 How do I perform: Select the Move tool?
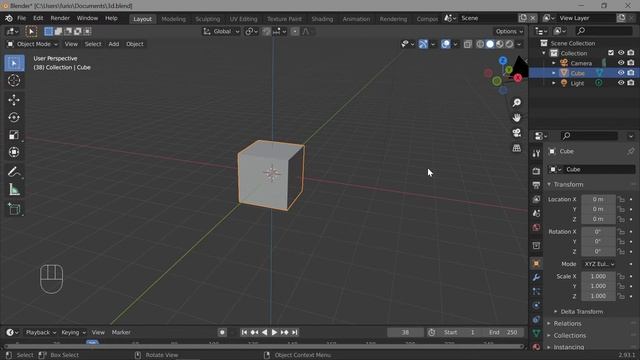(14, 100)
